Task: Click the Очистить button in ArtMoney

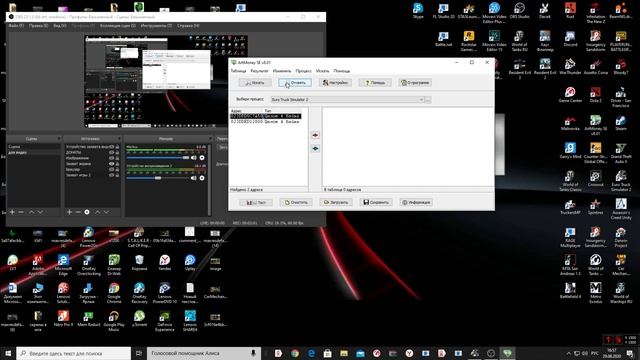Action: [296, 202]
